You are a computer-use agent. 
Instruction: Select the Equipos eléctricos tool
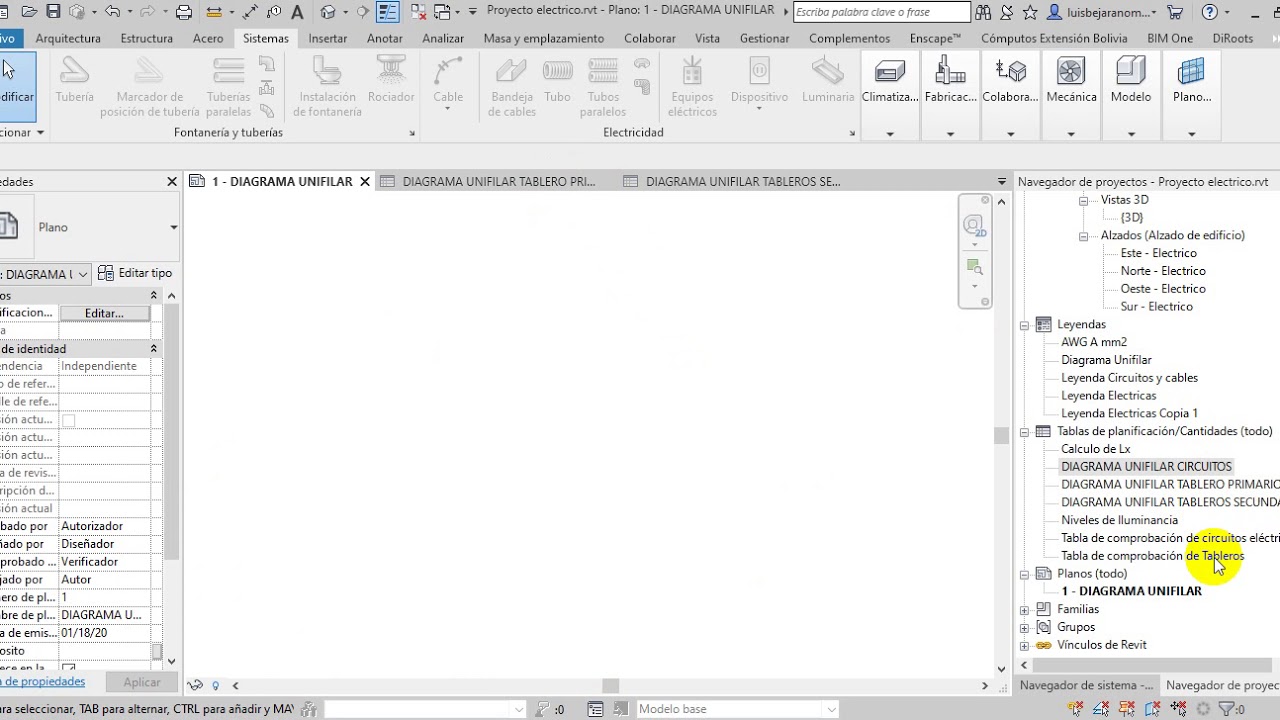[692, 86]
